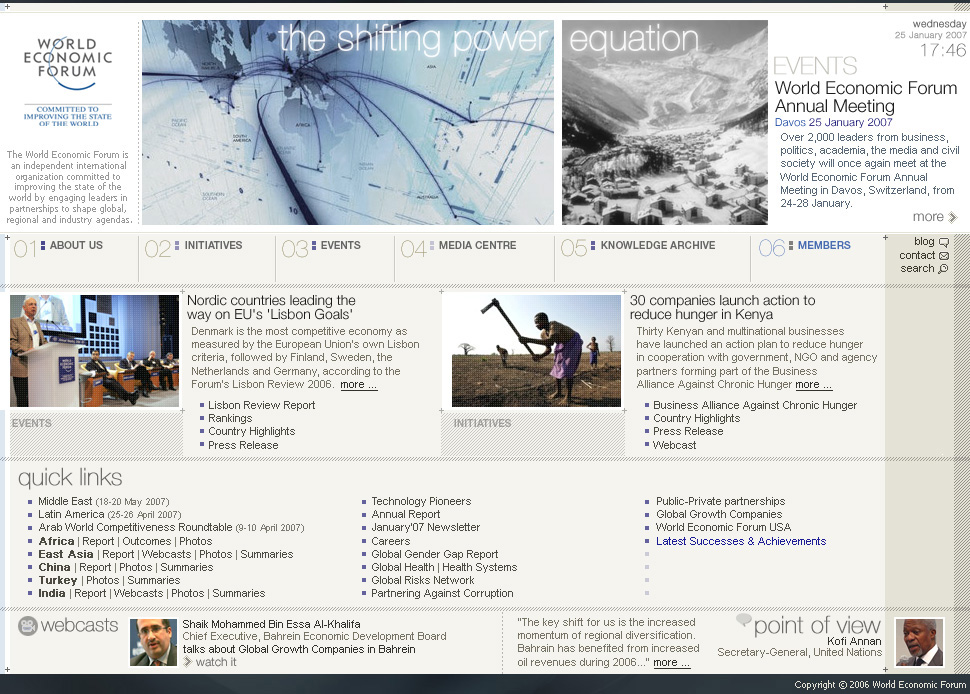The image size is (970, 694).
Task: Open Latest Successes & Achievements
Action: tap(741, 541)
